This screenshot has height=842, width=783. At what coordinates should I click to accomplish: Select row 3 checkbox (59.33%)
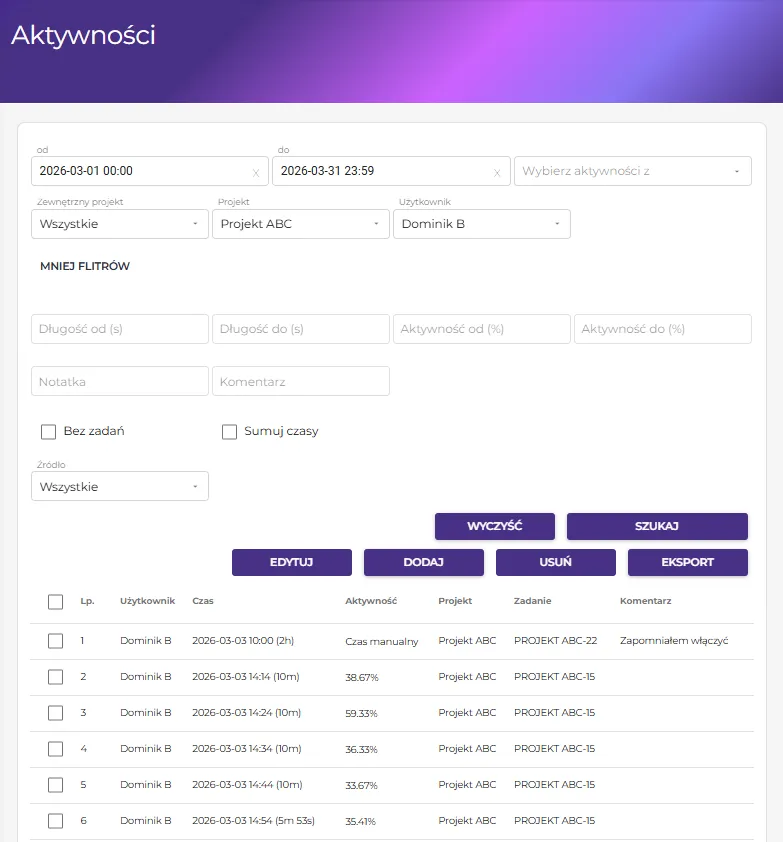tap(55, 713)
